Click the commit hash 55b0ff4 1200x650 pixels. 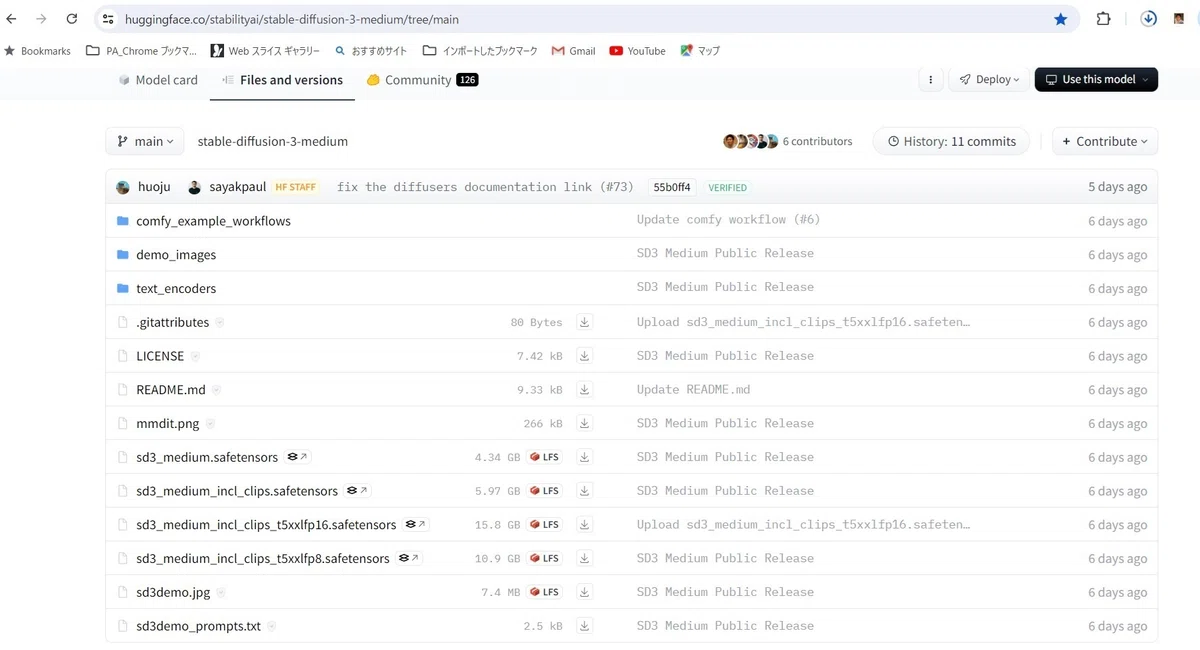pyautogui.click(x=672, y=187)
